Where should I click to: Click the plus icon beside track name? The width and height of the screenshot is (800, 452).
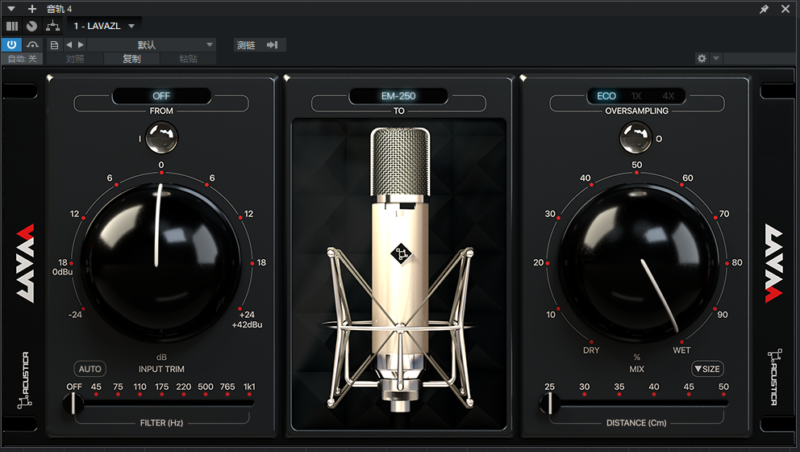tap(31, 8)
